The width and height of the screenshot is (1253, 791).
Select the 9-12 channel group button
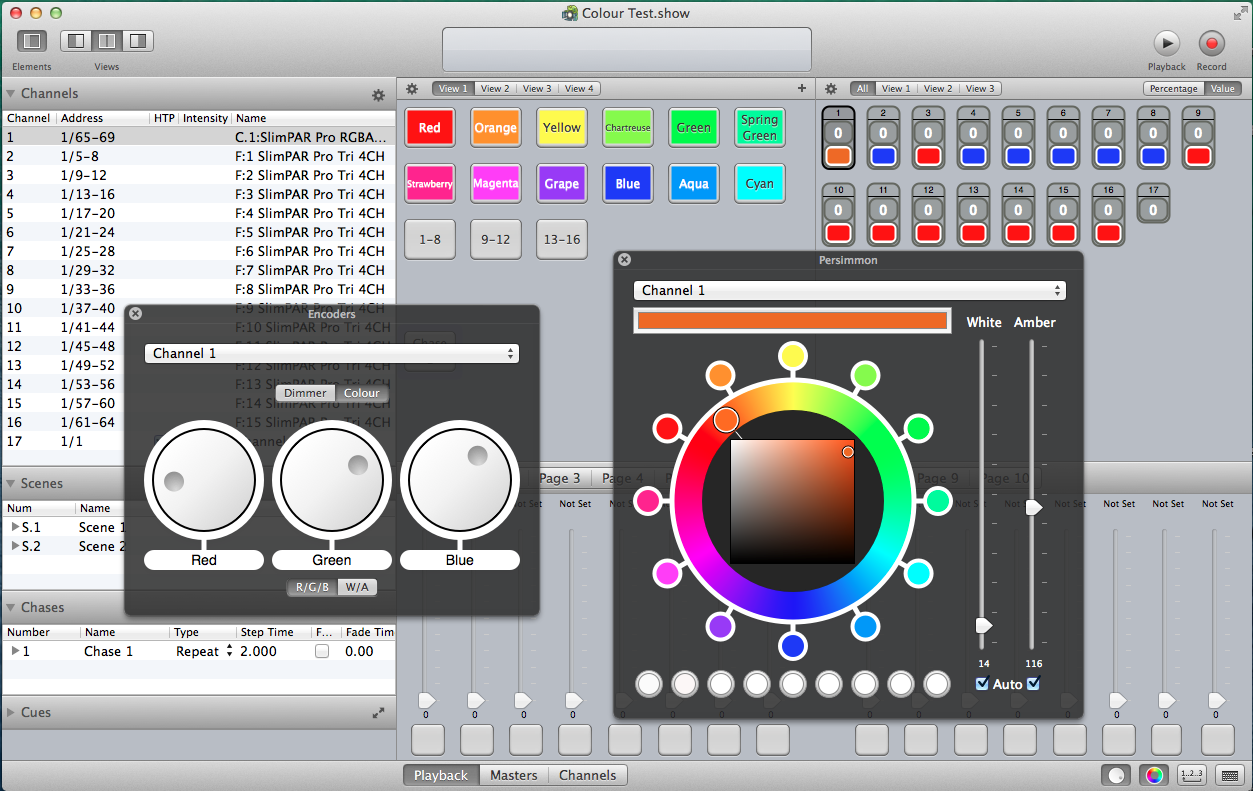(496, 240)
